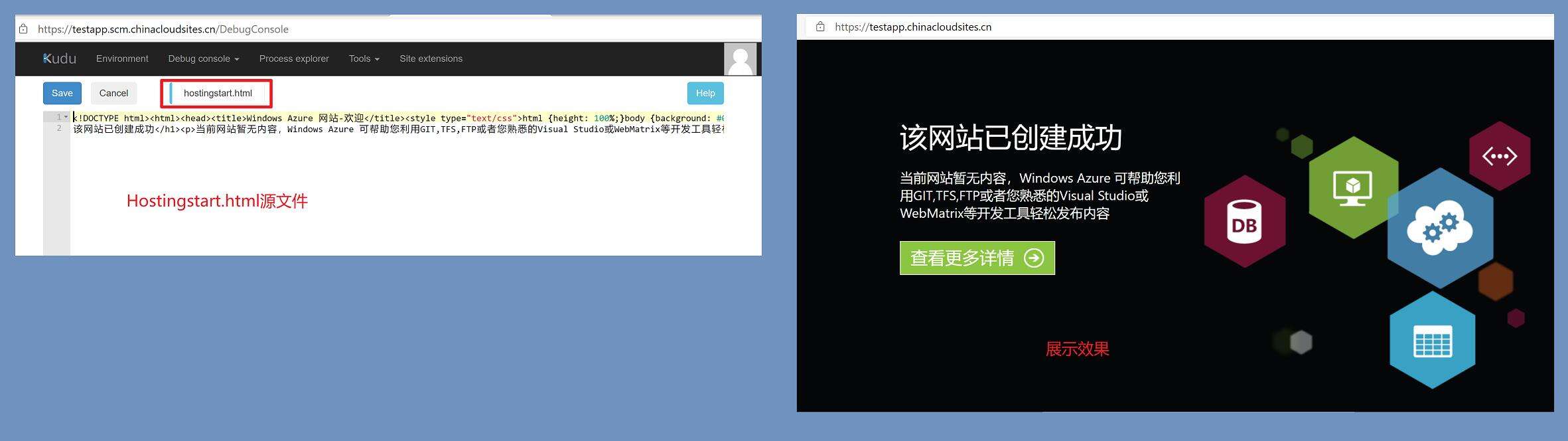The image size is (1568, 441).
Task: Click the Kudu DebugConsole URL address
Action: point(163,29)
